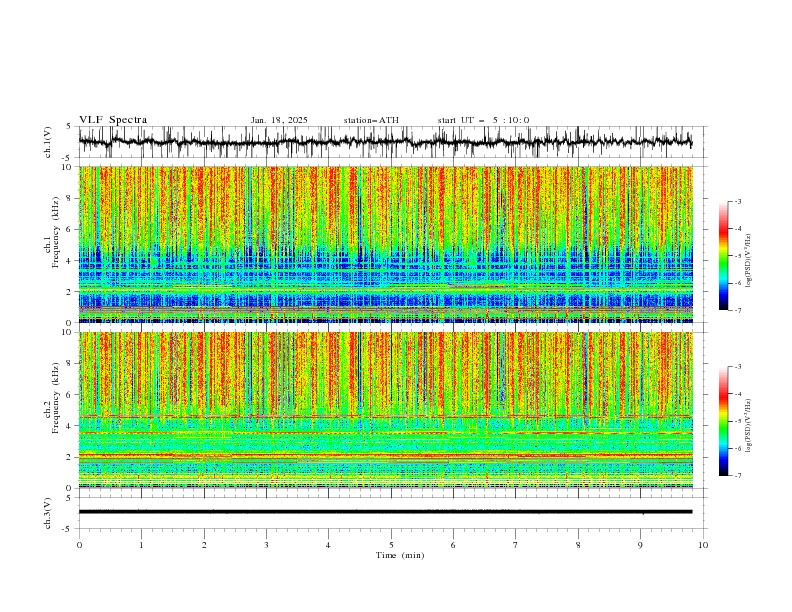Click the "Time (min)" x-axis label
Screen dimensions: 792x612
pyautogui.click(x=400, y=555)
